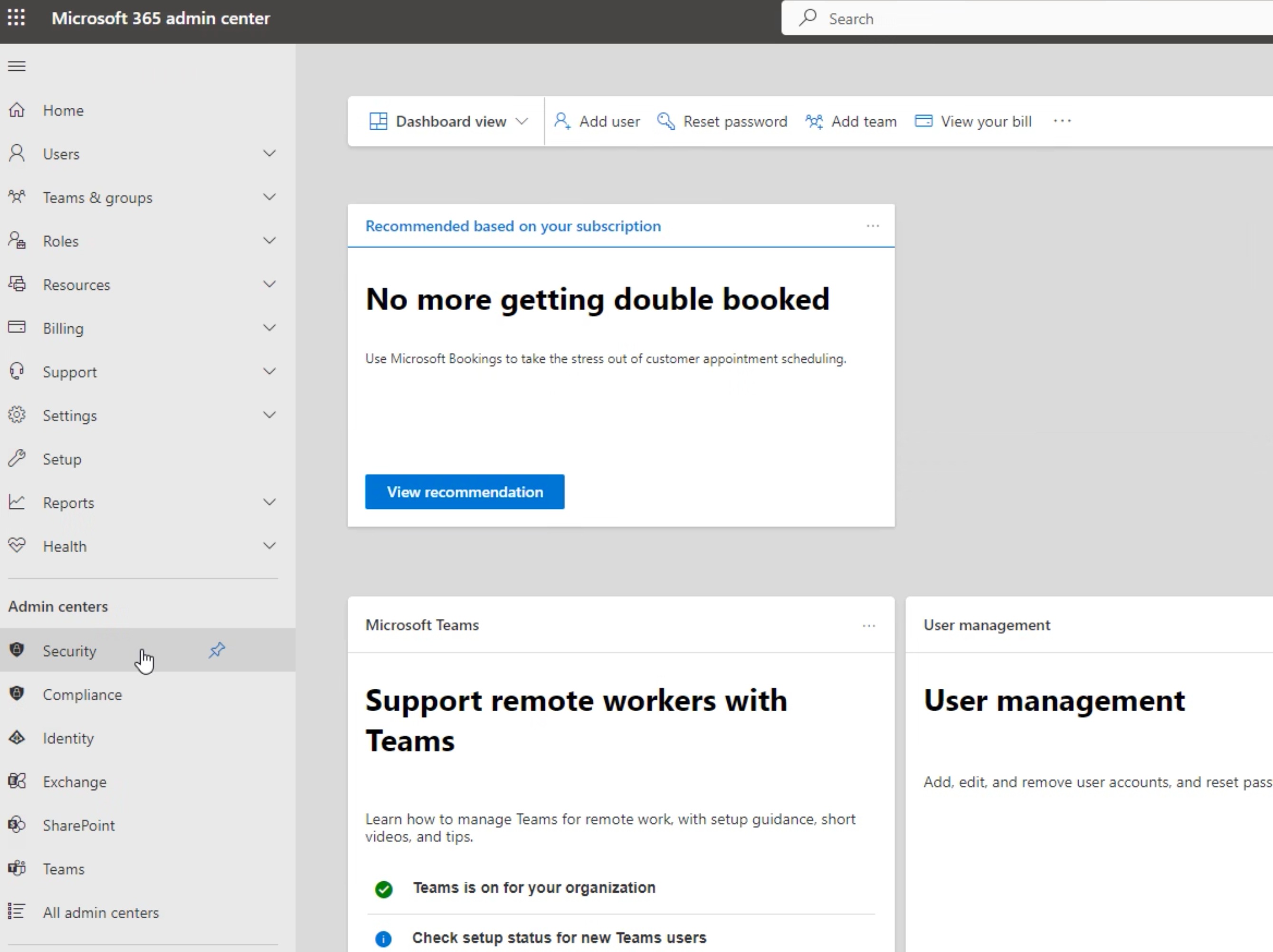Open All admin centers link
Image resolution: width=1273 pixels, height=952 pixels.
coord(101,912)
